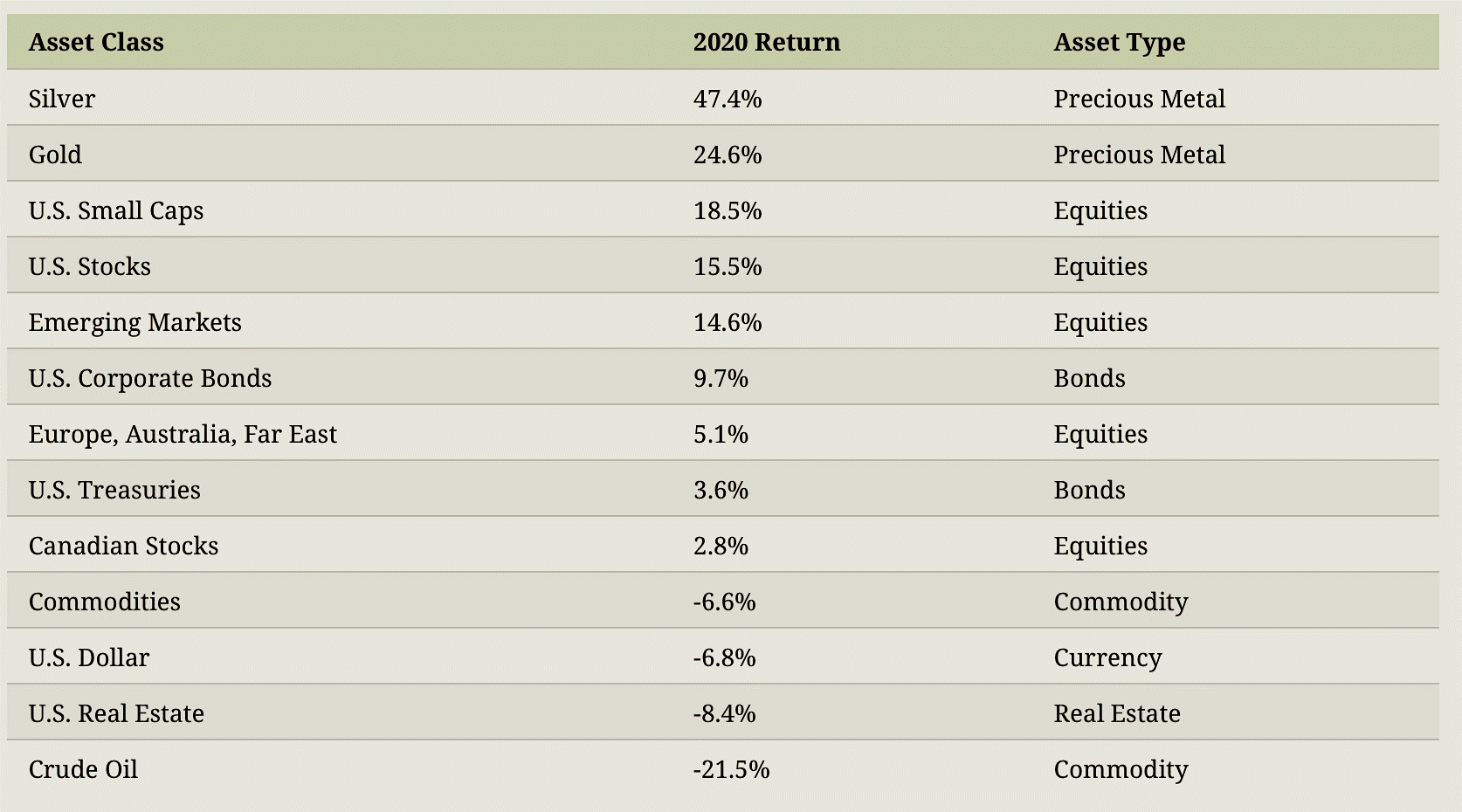Select the Crude Oil cell

83,769
